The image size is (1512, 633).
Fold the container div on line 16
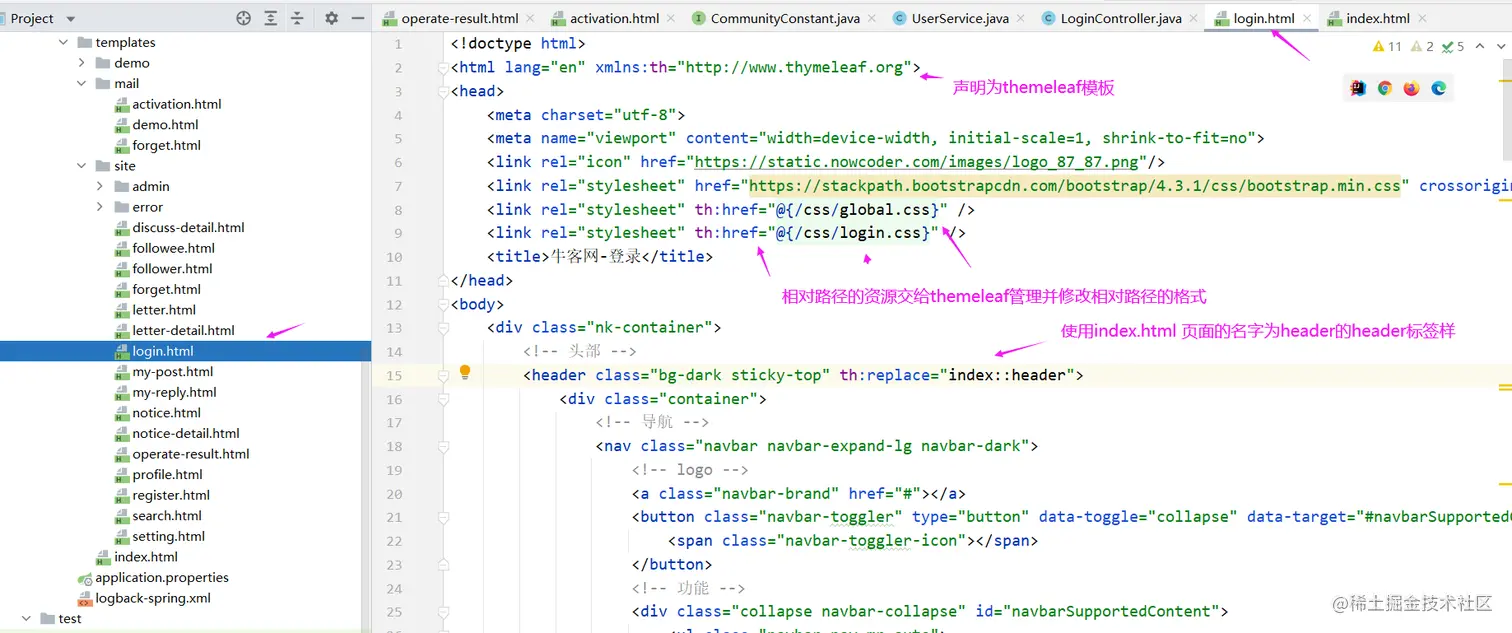(443, 398)
